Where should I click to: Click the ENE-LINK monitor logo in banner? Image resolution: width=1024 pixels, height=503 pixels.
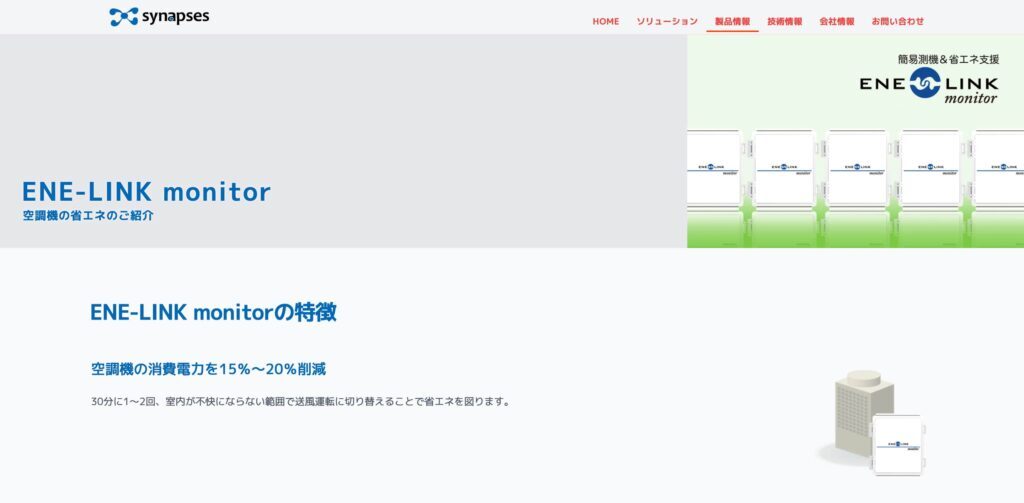pos(929,86)
